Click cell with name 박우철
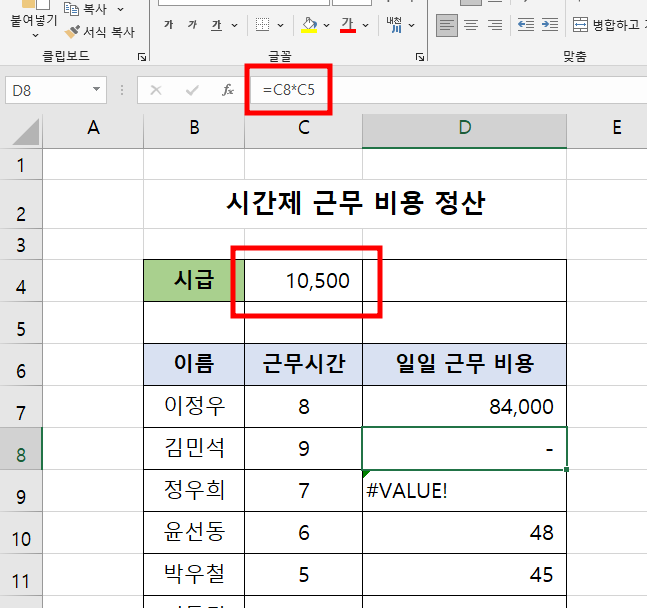 (194, 575)
